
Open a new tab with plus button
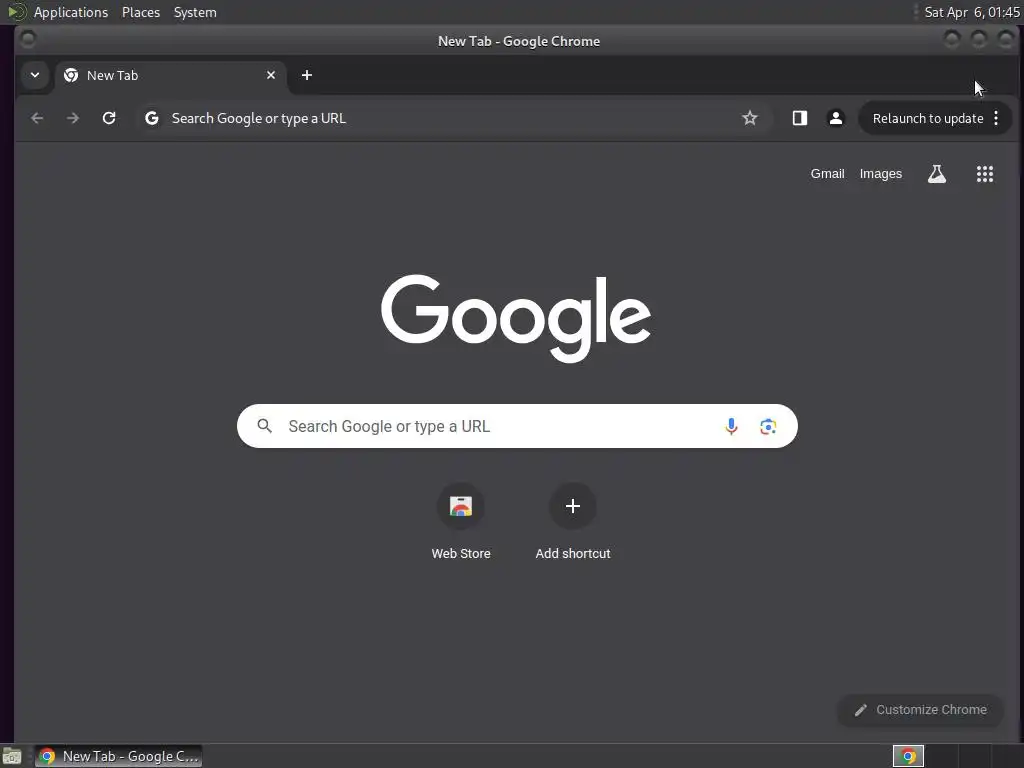pos(307,75)
